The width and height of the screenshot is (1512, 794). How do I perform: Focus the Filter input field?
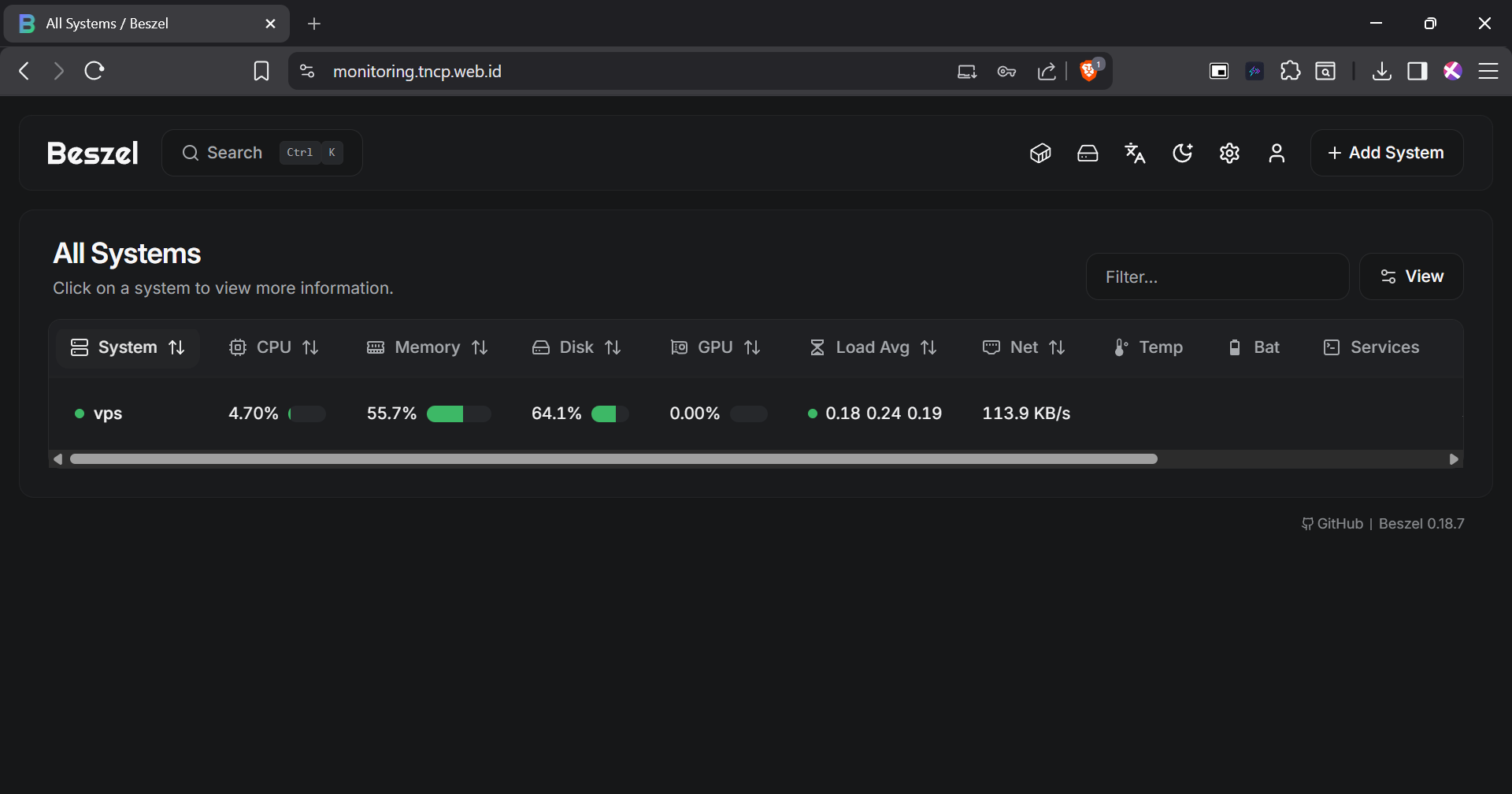(x=1217, y=276)
